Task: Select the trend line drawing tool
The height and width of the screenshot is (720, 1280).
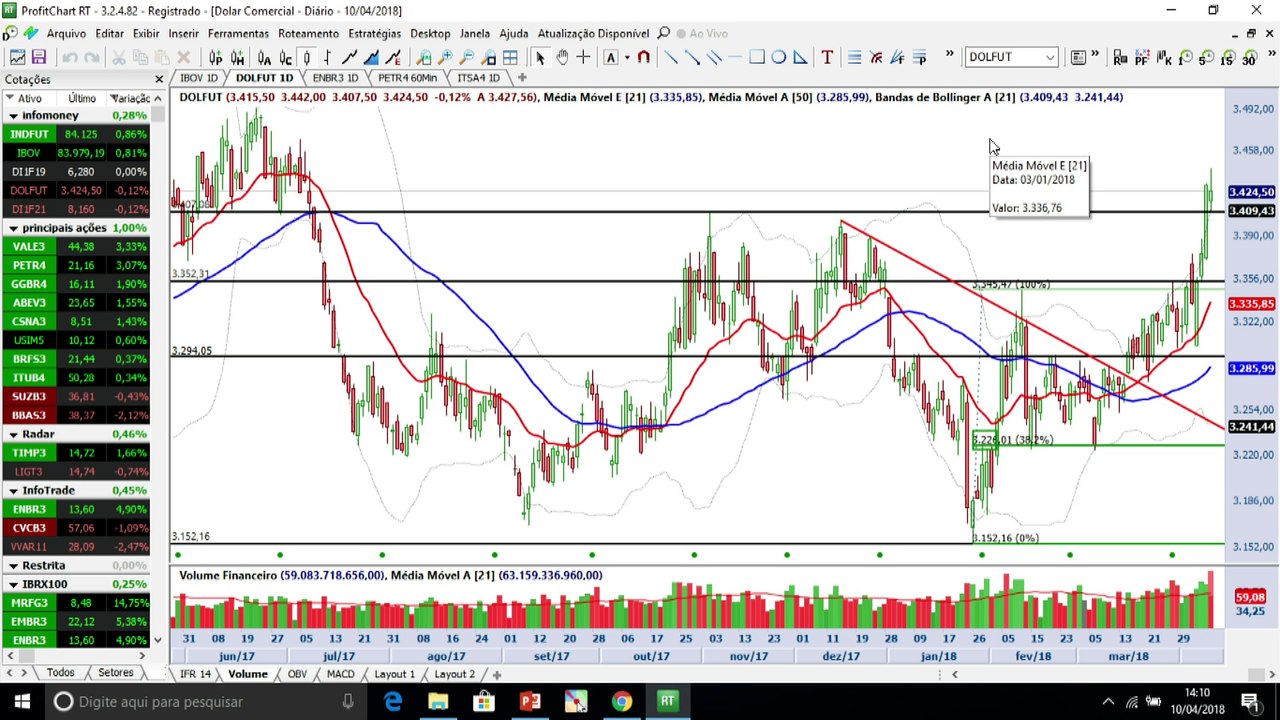Action: [671, 57]
